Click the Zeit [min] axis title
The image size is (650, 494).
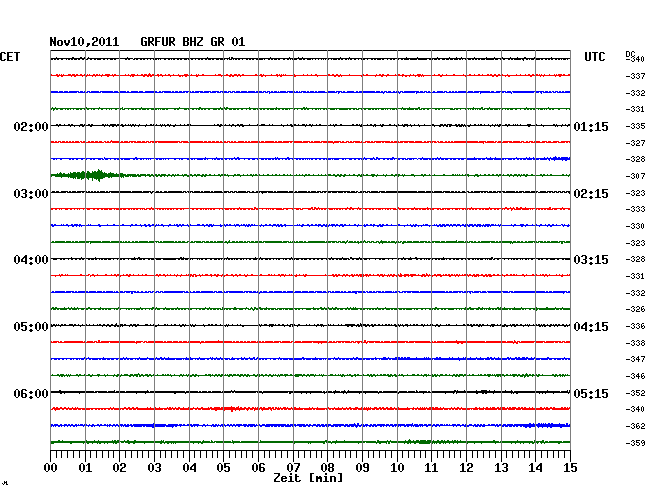click(308, 478)
